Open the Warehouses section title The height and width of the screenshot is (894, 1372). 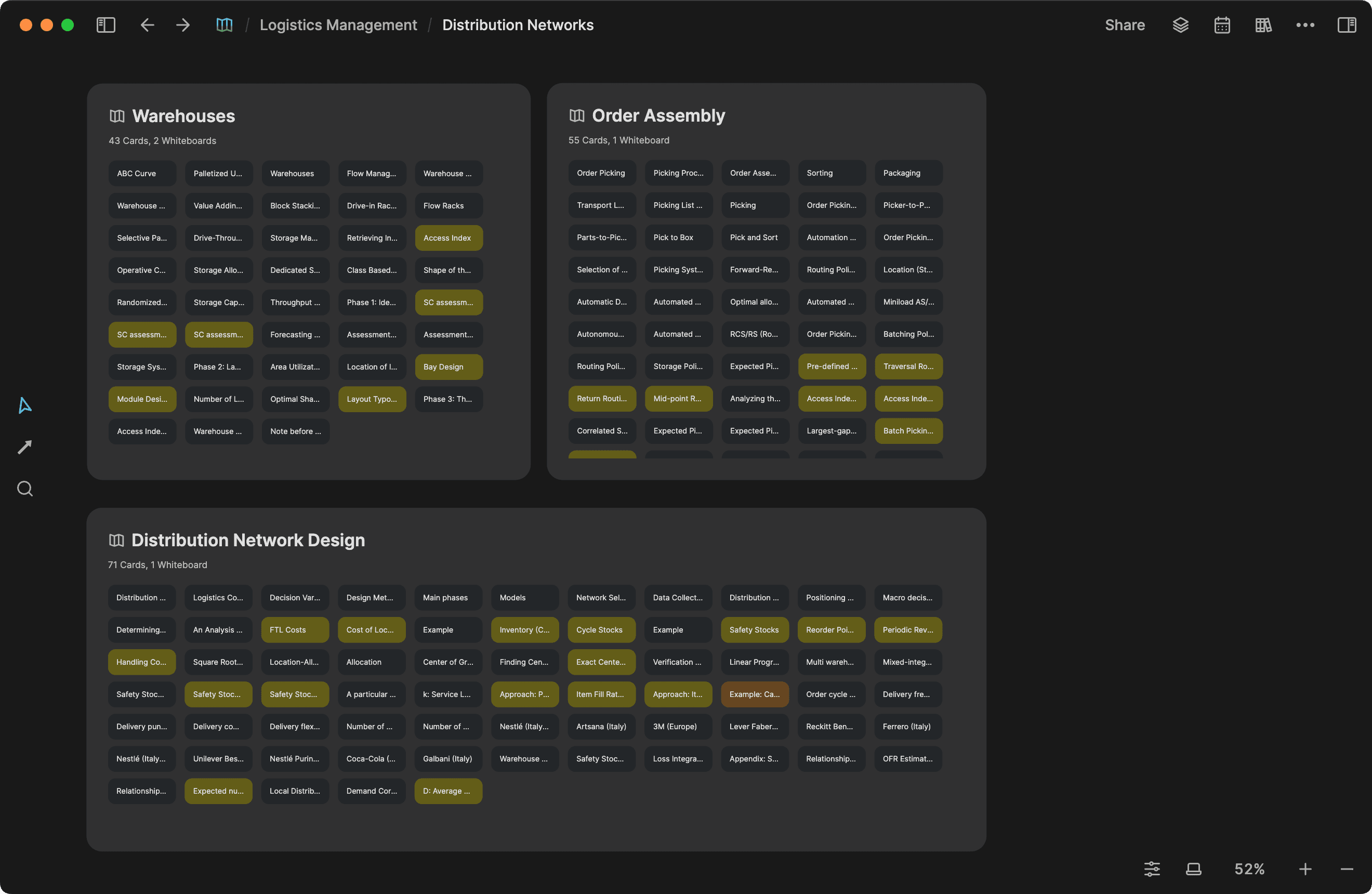[183, 116]
